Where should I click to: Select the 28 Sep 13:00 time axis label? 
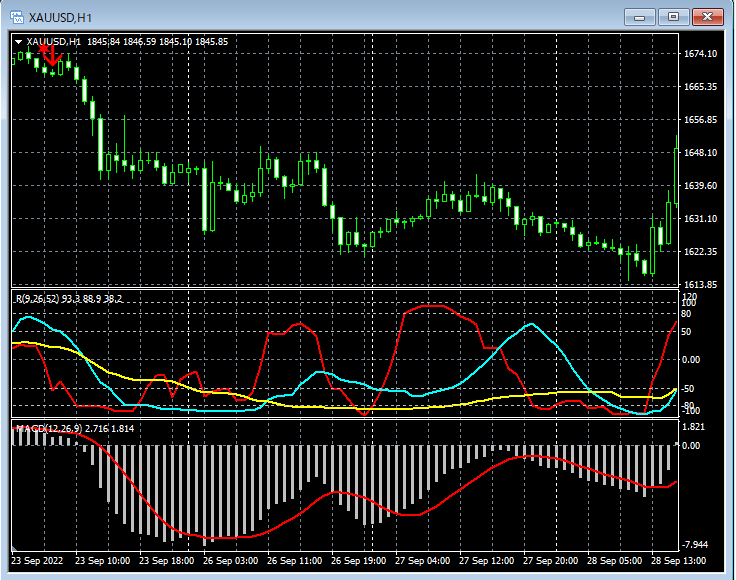679,562
